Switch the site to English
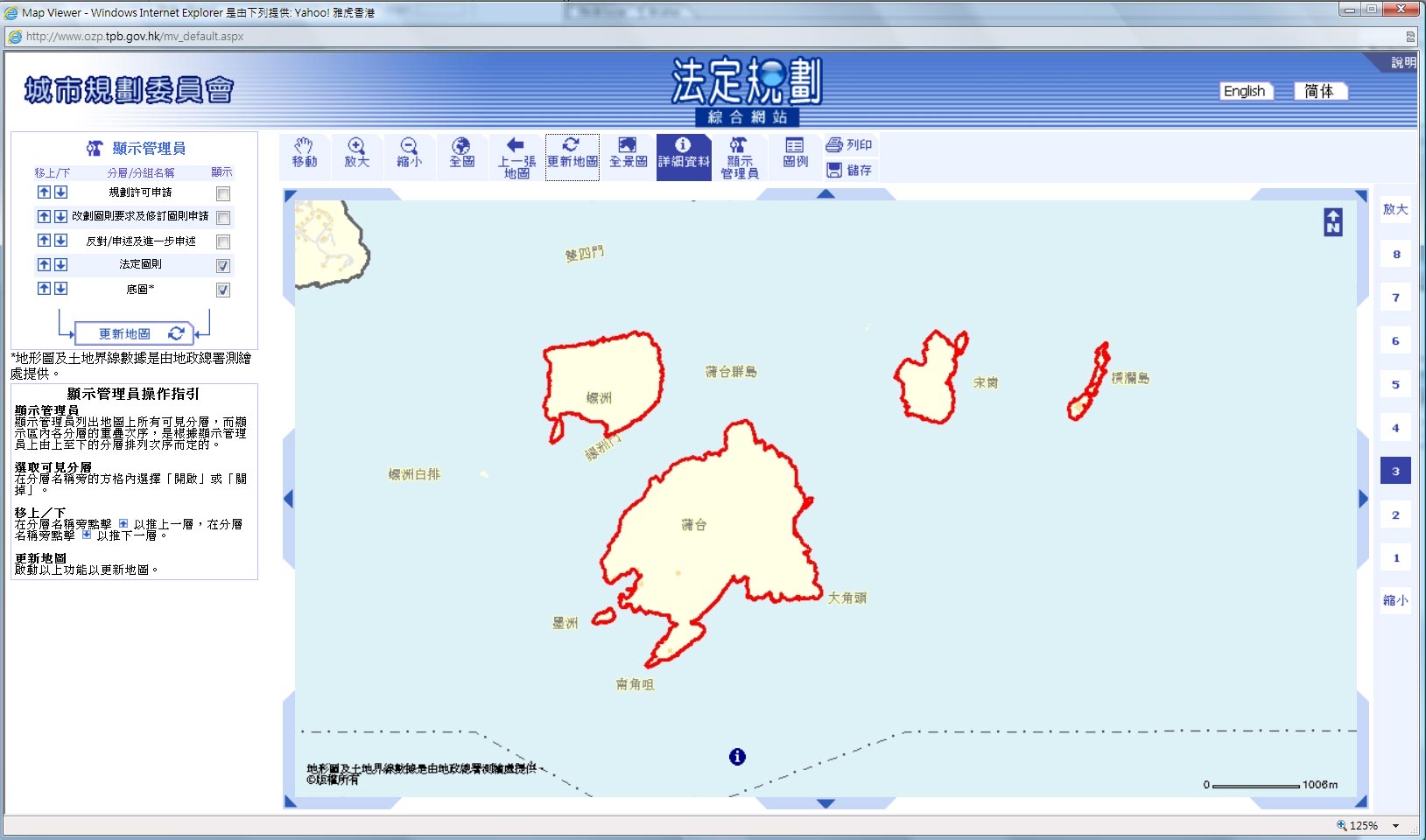This screenshot has height=840, width=1426. [x=1247, y=91]
